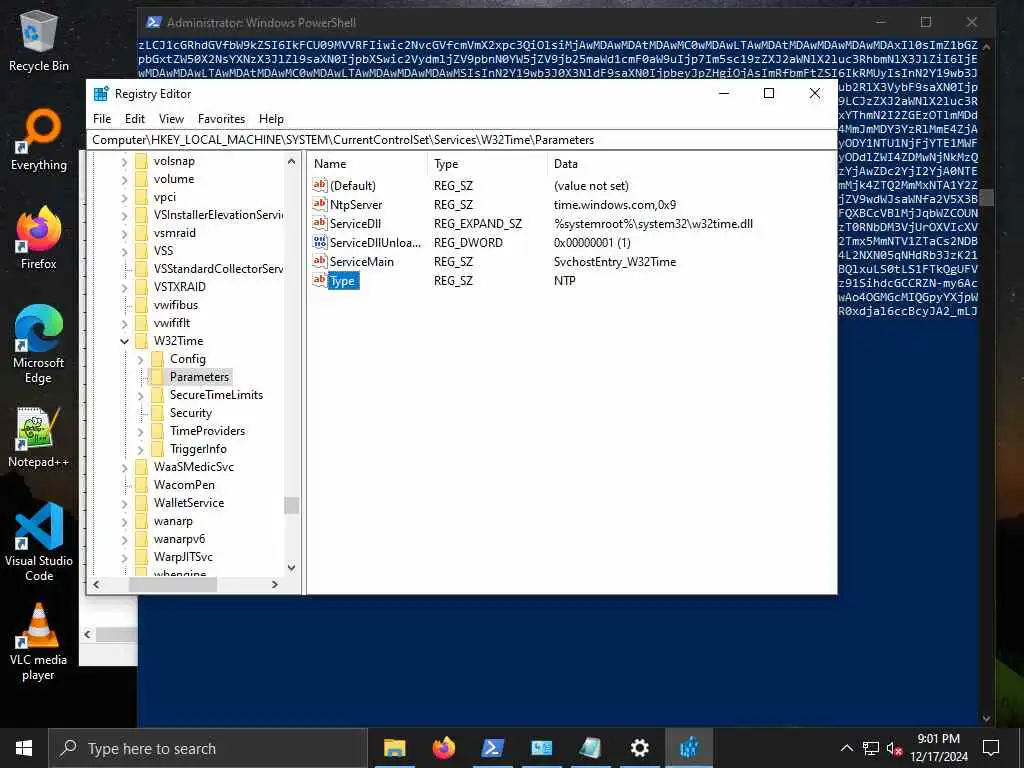Viewport: 1024px width, 768px height.
Task: Select the ServiceMain value icon
Action: pos(319,261)
